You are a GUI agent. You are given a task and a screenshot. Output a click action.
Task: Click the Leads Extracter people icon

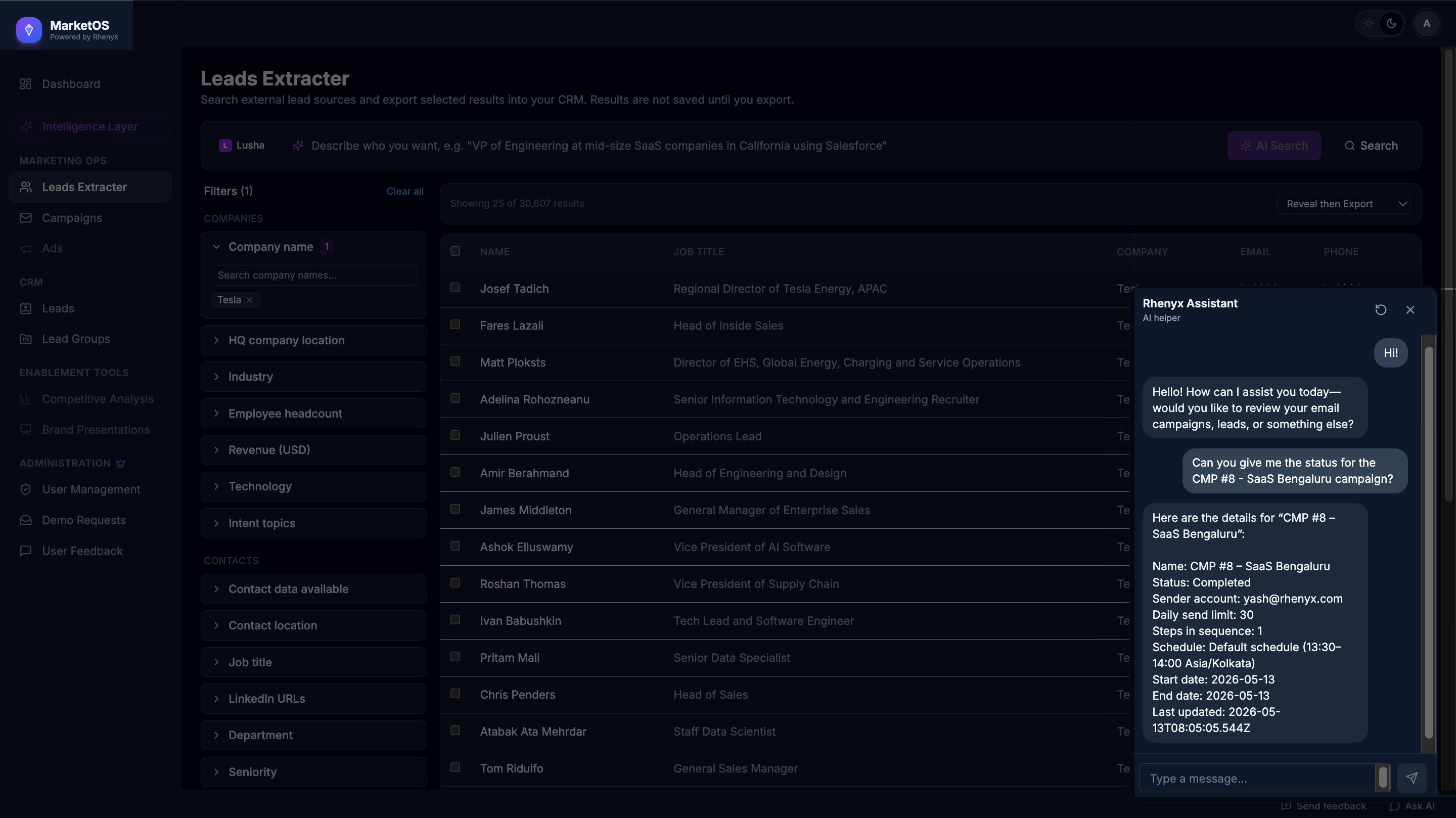tap(25, 187)
